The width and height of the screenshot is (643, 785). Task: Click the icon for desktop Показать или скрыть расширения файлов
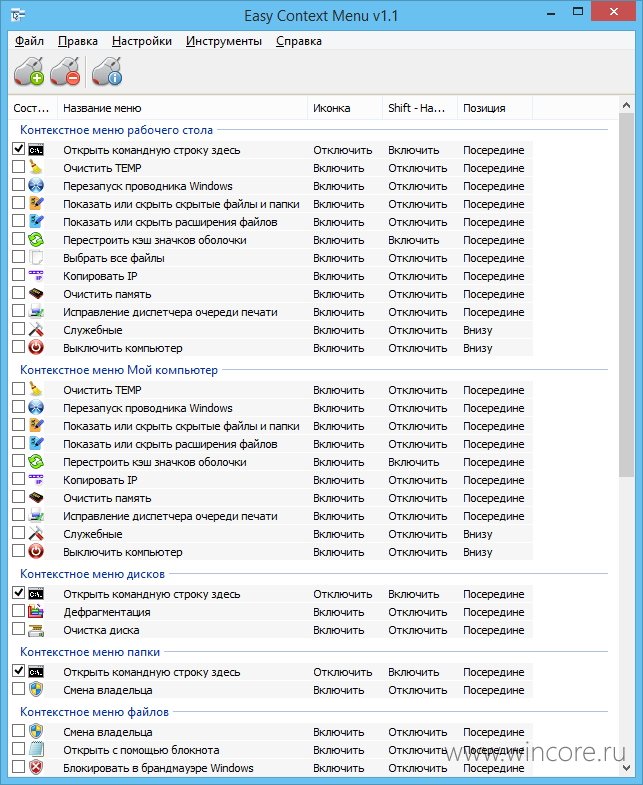point(36,222)
